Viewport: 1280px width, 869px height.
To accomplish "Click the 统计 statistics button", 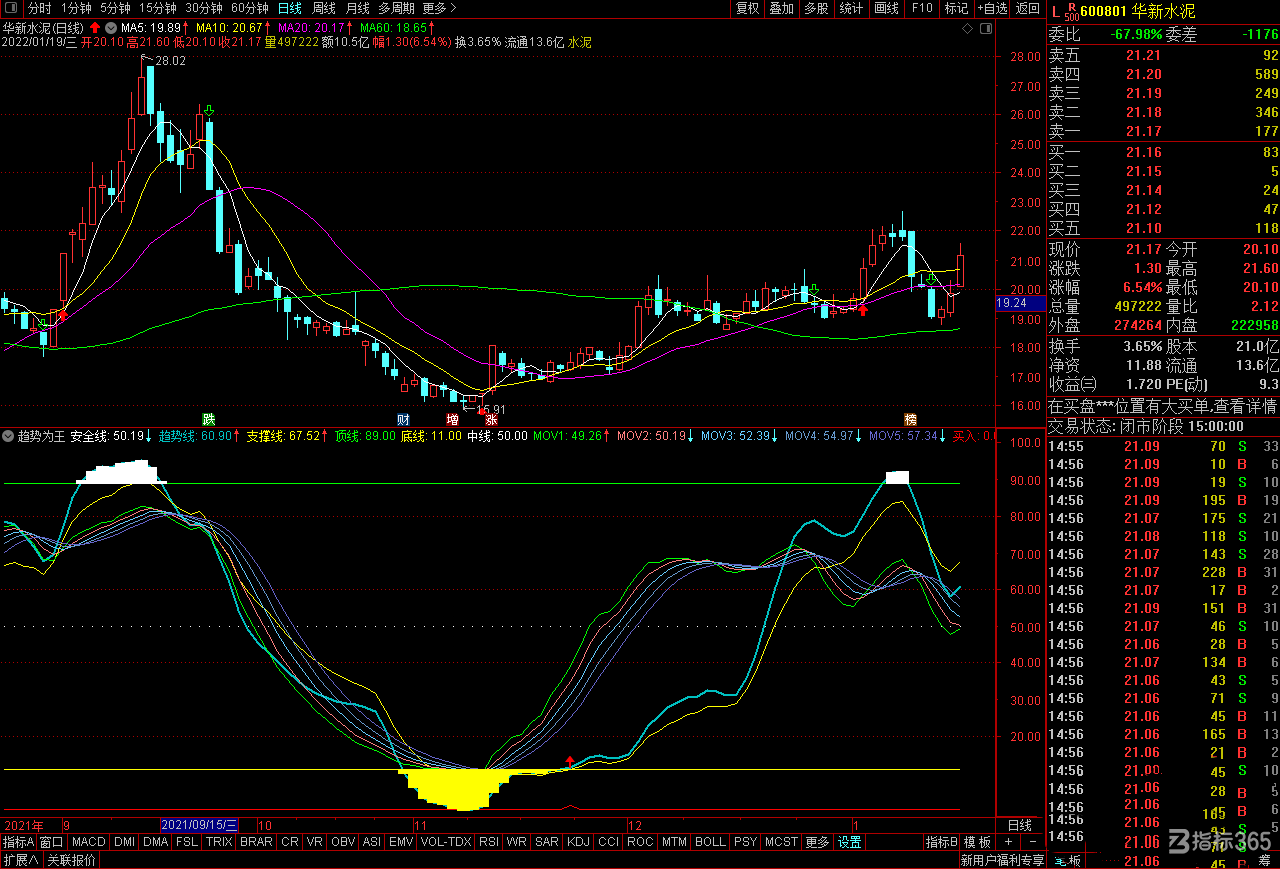I will tap(851, 8).
